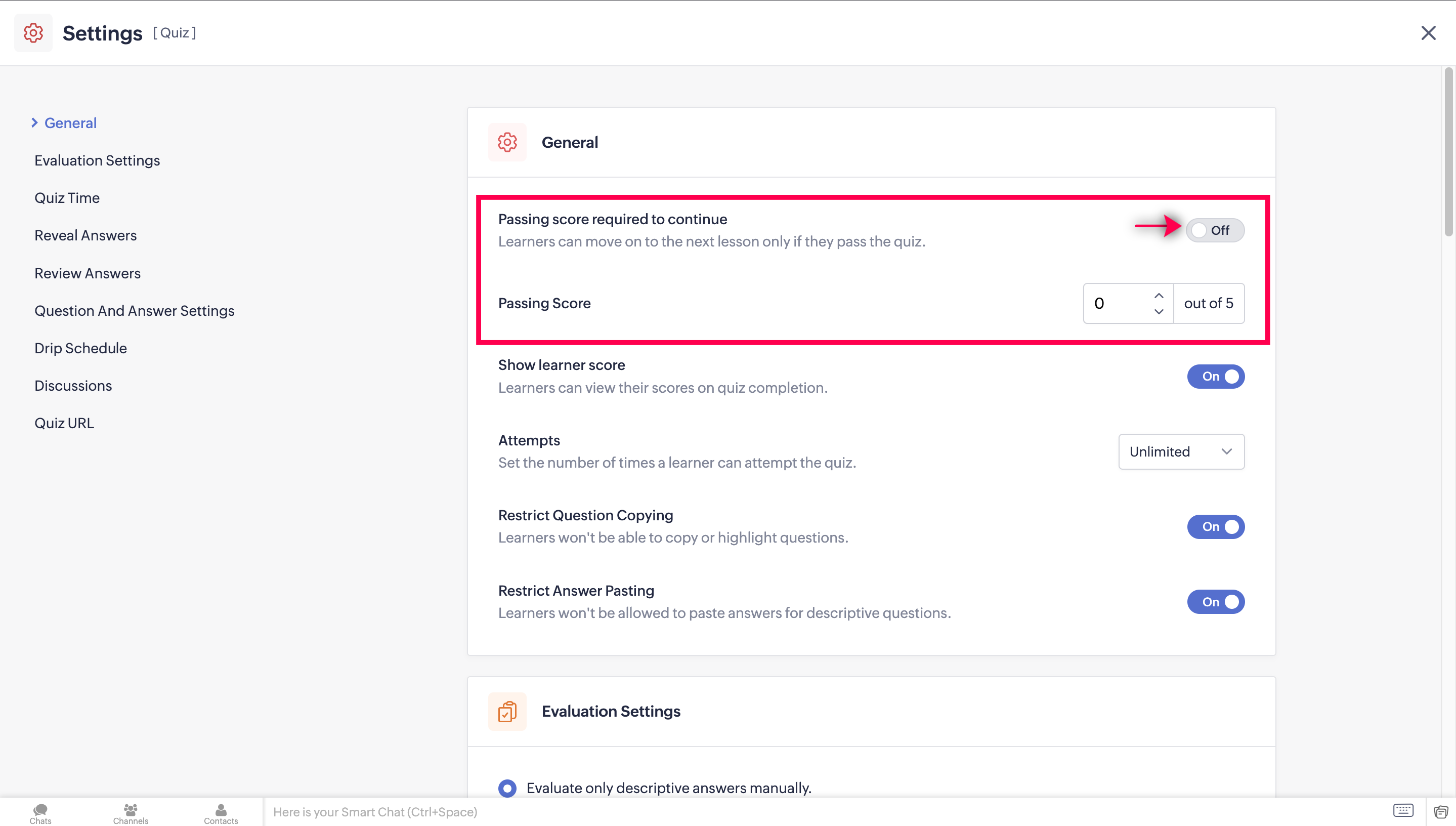Increase Passing Score with up arrow
The image size is (1456, 826).
tap(1159, 296)
